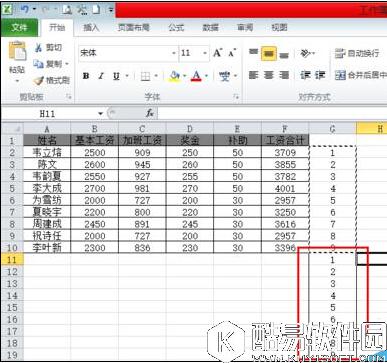Select row 11 header
Screen dimensions: 387x363
click(x=12, y=259)
